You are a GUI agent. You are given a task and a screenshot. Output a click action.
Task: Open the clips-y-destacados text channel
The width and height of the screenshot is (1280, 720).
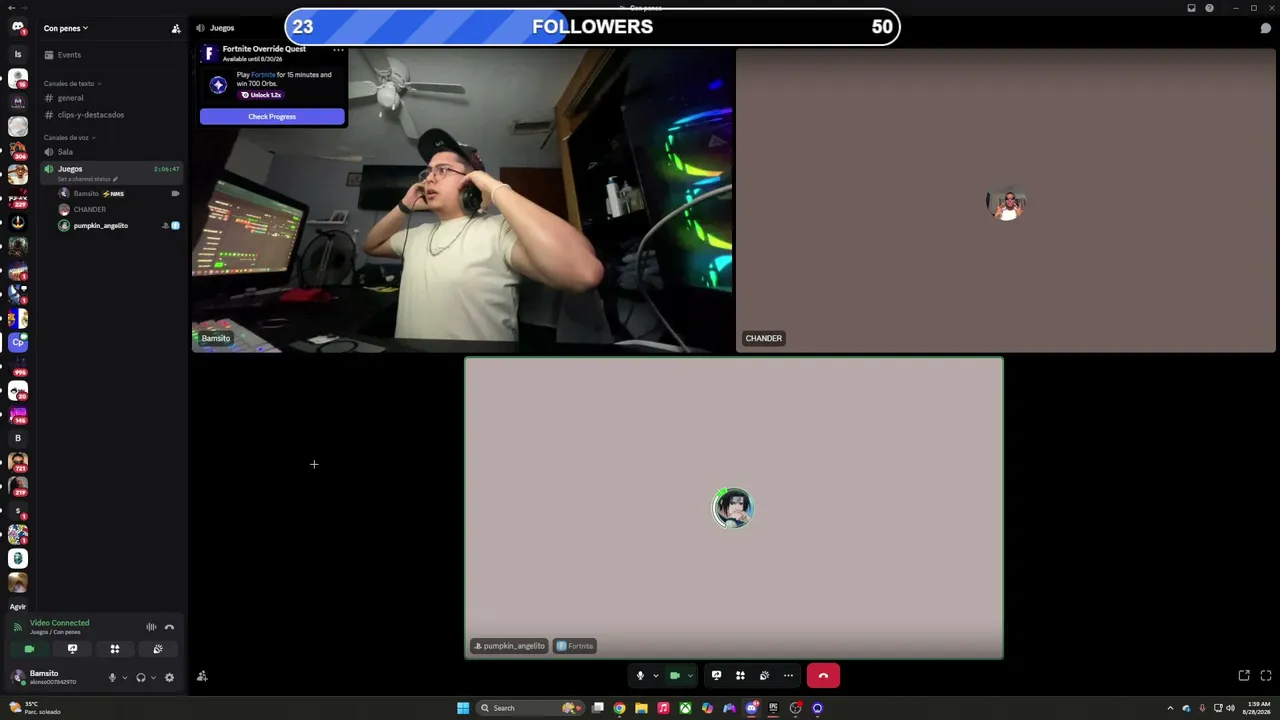(112, 115)
